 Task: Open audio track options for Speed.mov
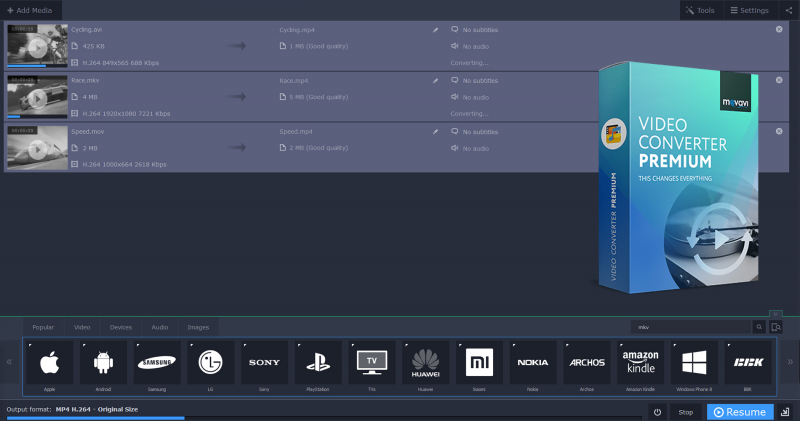(x=470, y=148)
